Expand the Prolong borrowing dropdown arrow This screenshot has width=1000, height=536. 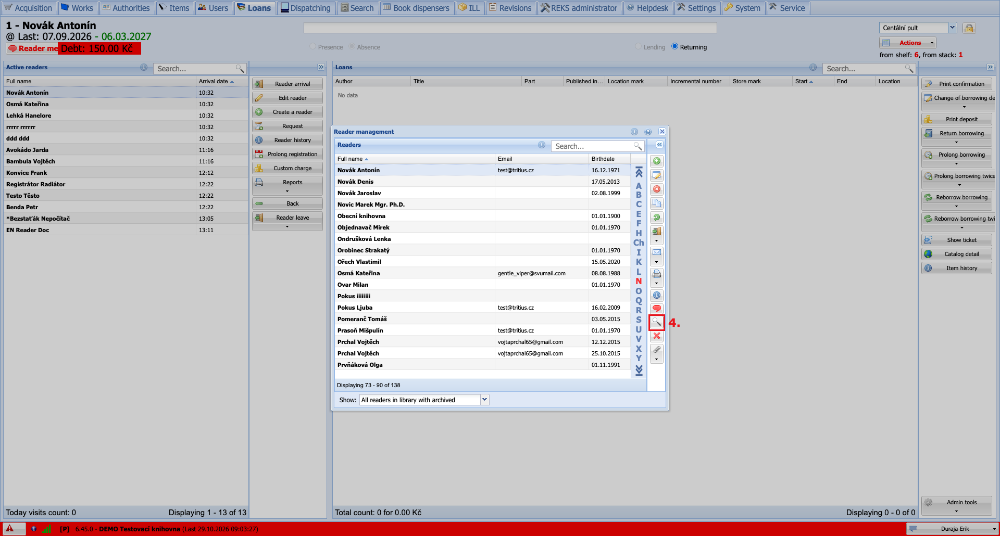coord(955,163)
